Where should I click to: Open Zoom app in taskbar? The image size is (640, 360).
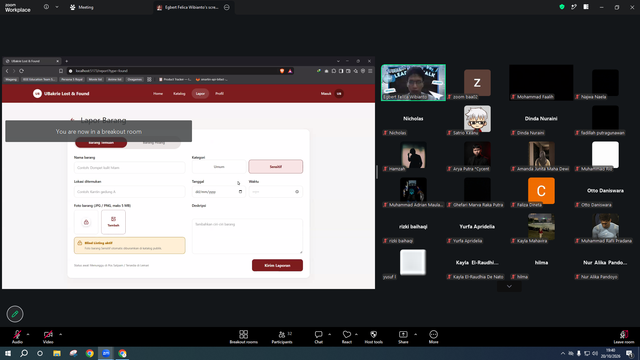[x=106, y=353]
